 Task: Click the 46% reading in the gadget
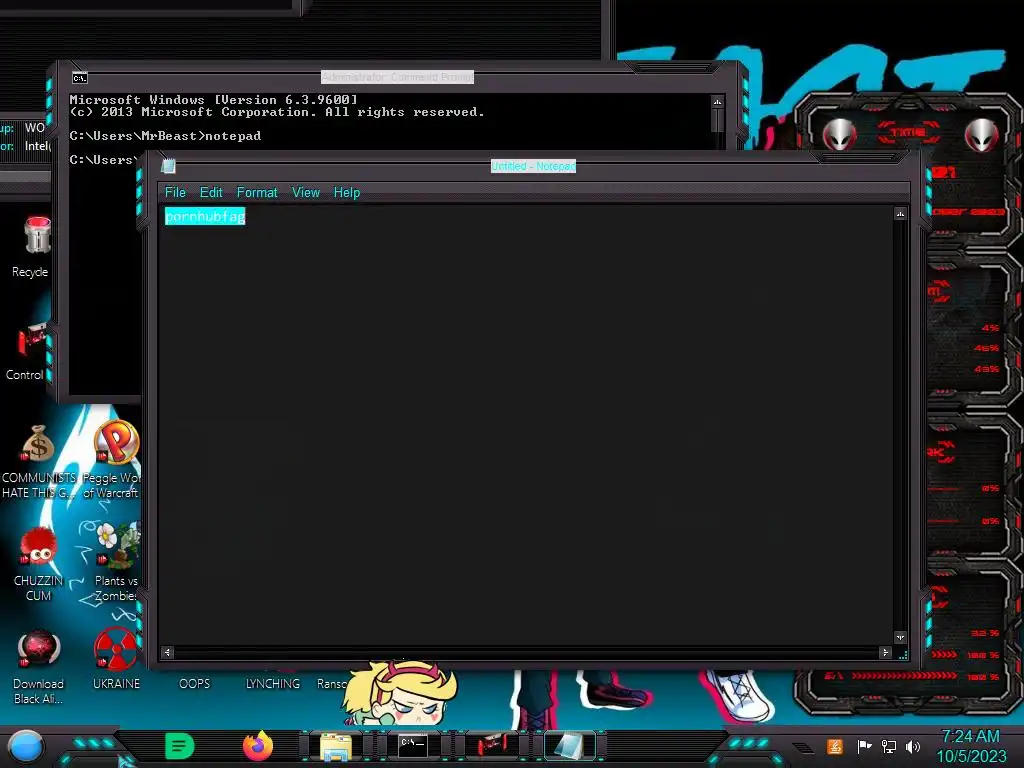987,348
